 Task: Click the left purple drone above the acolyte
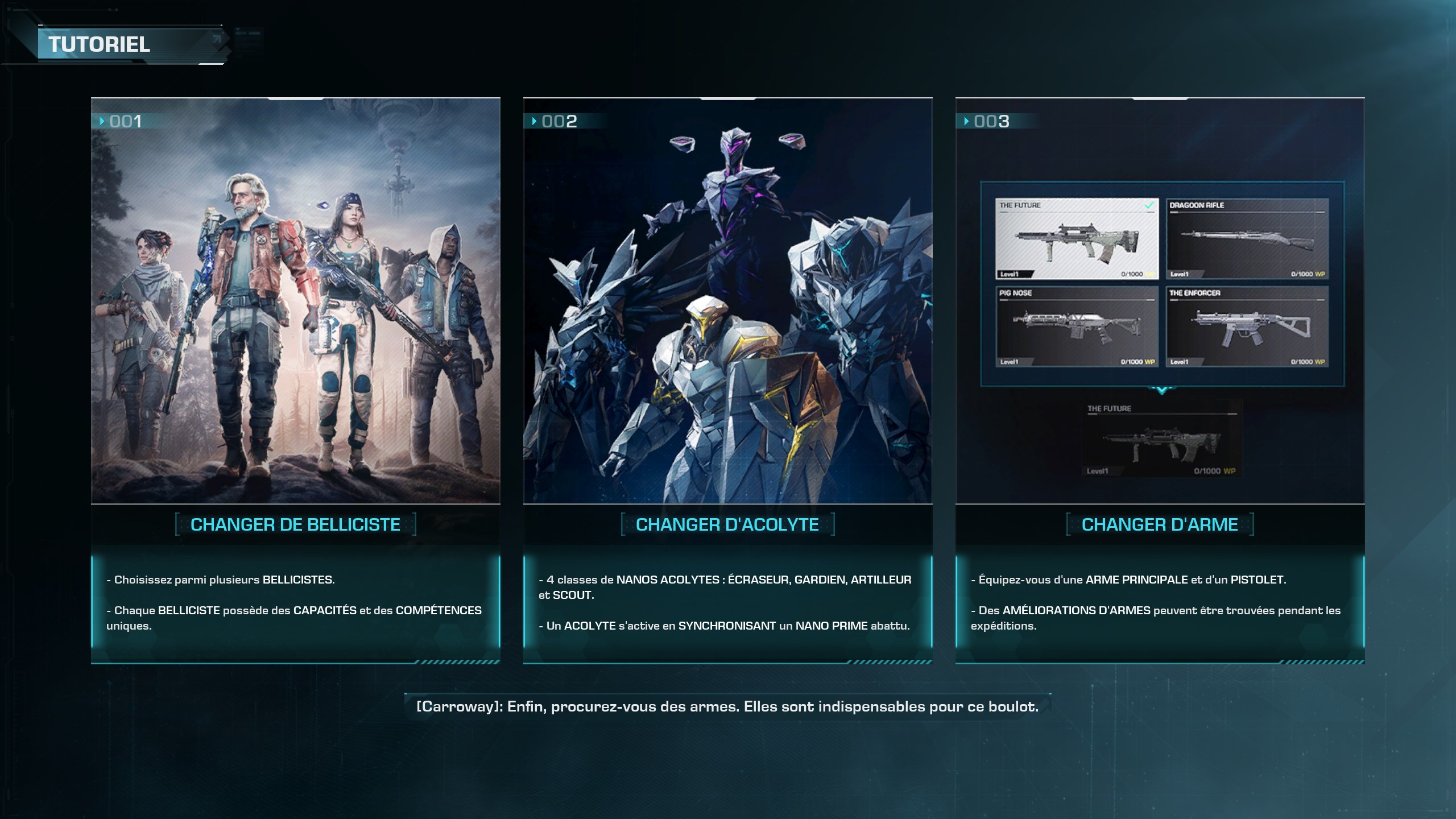[x=681, y=143]
